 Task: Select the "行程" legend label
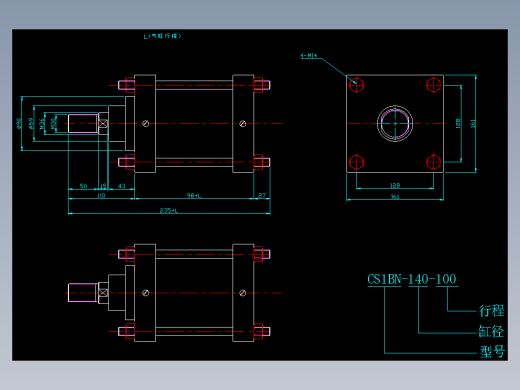(492, 310)
